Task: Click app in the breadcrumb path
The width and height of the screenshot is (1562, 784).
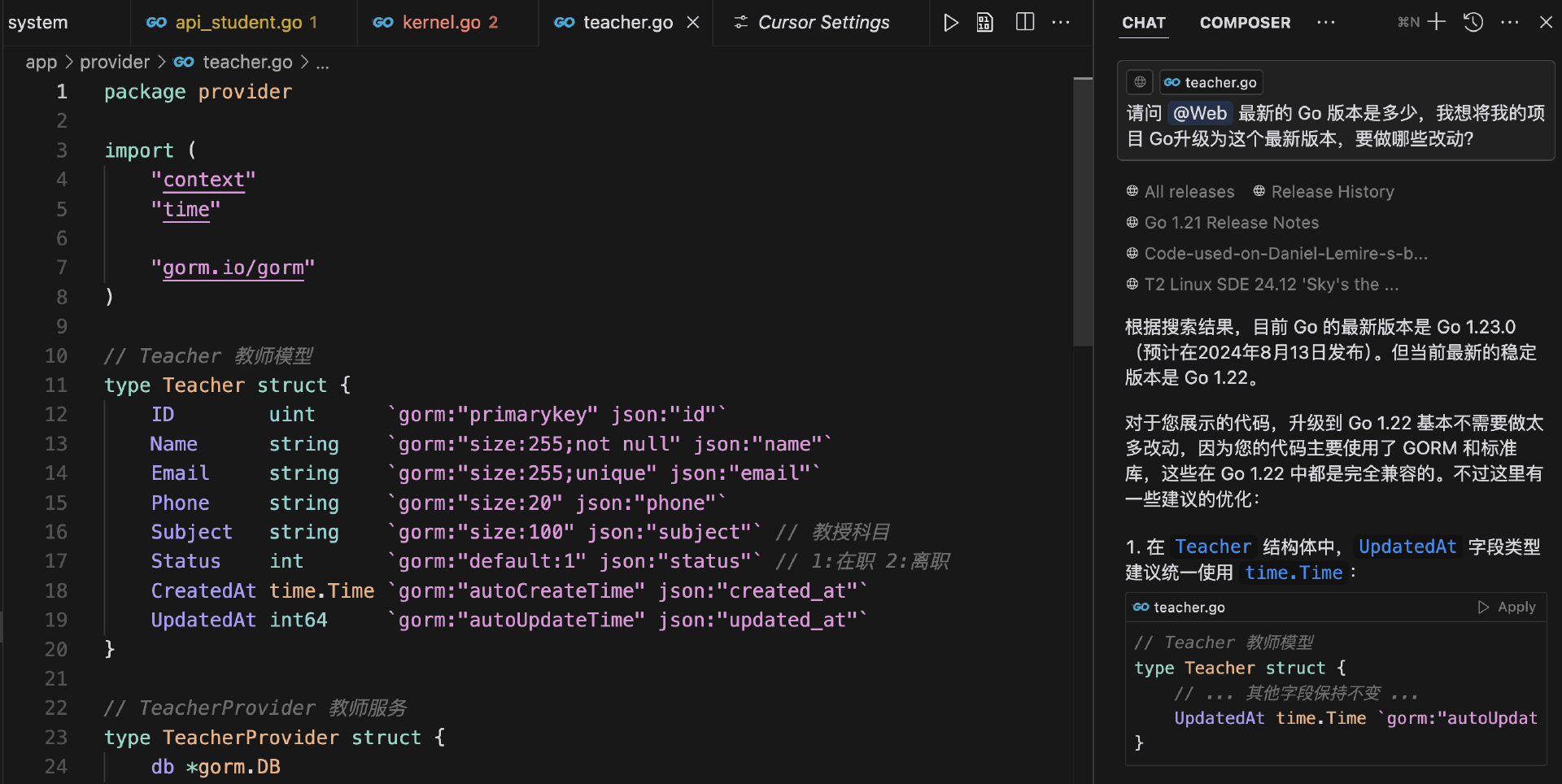Action: click(41, 62)
